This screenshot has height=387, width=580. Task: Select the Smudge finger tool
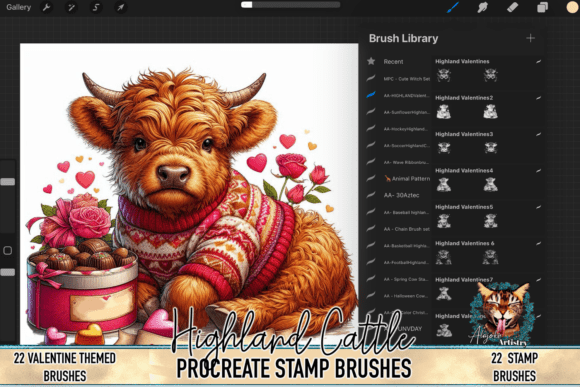(x=483, y=7)
